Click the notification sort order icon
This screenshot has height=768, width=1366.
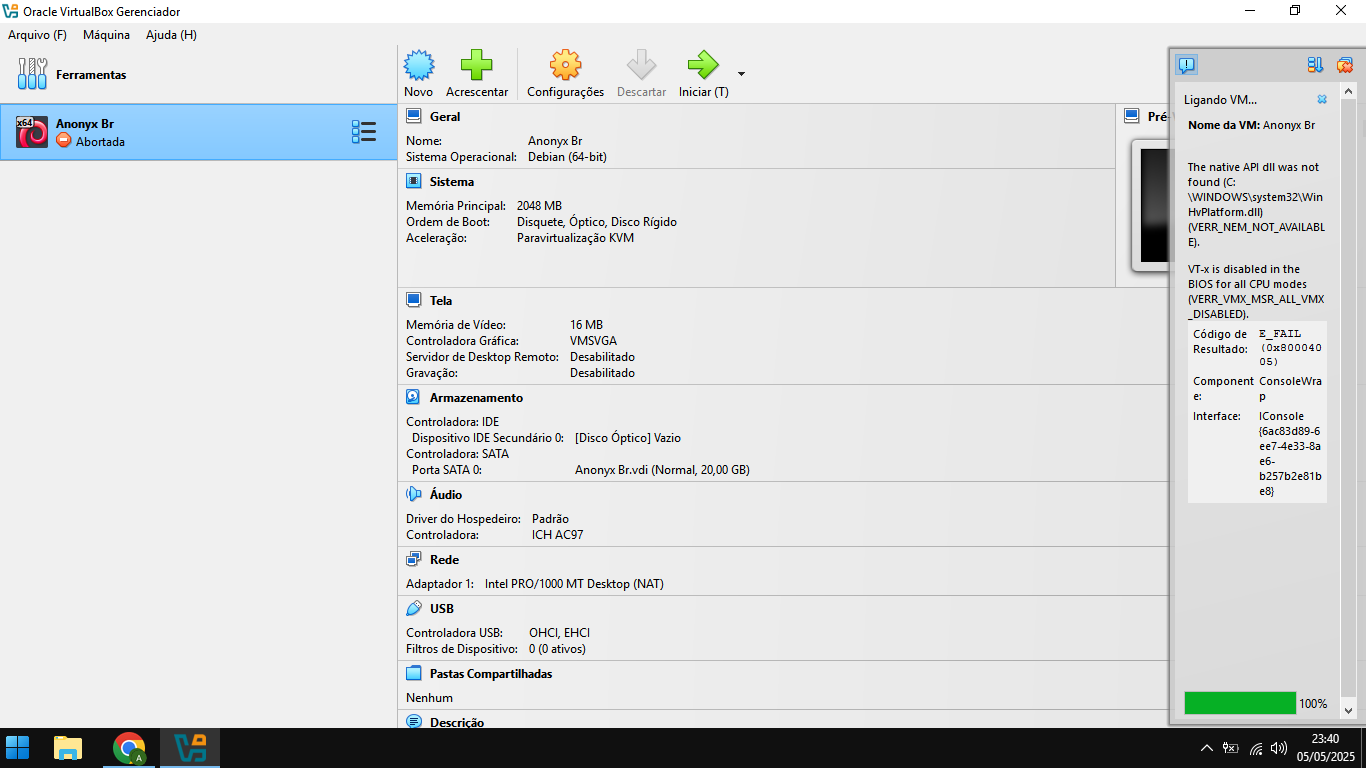(1316, 65)
